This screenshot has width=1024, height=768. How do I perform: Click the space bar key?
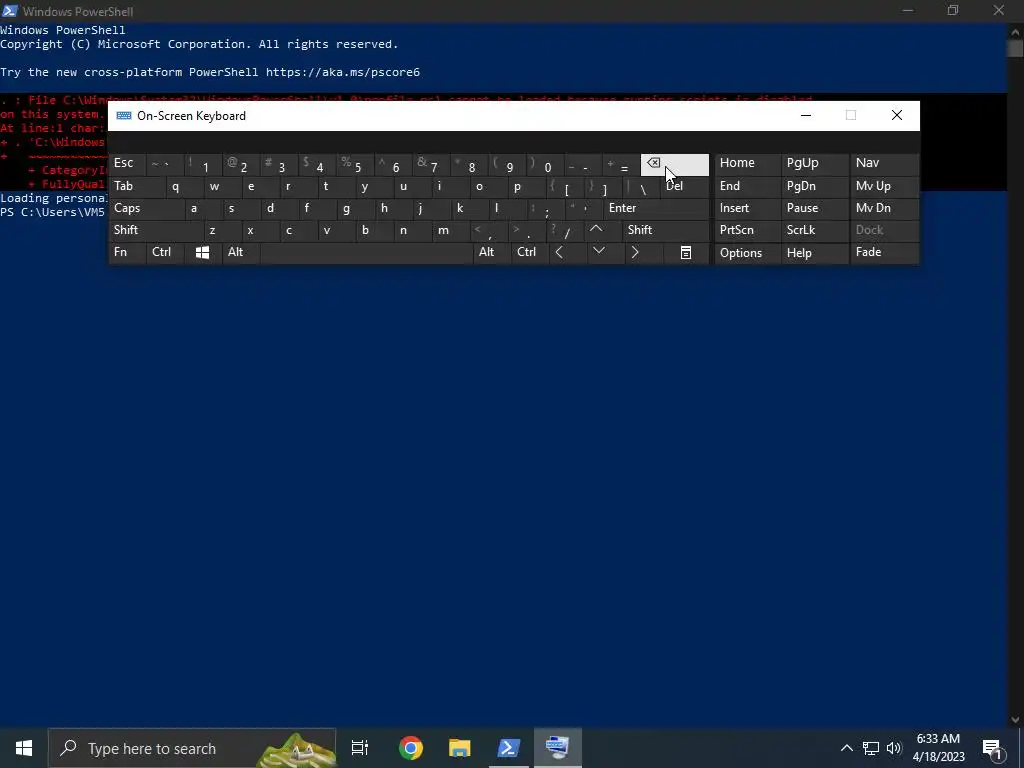(366, 253)
